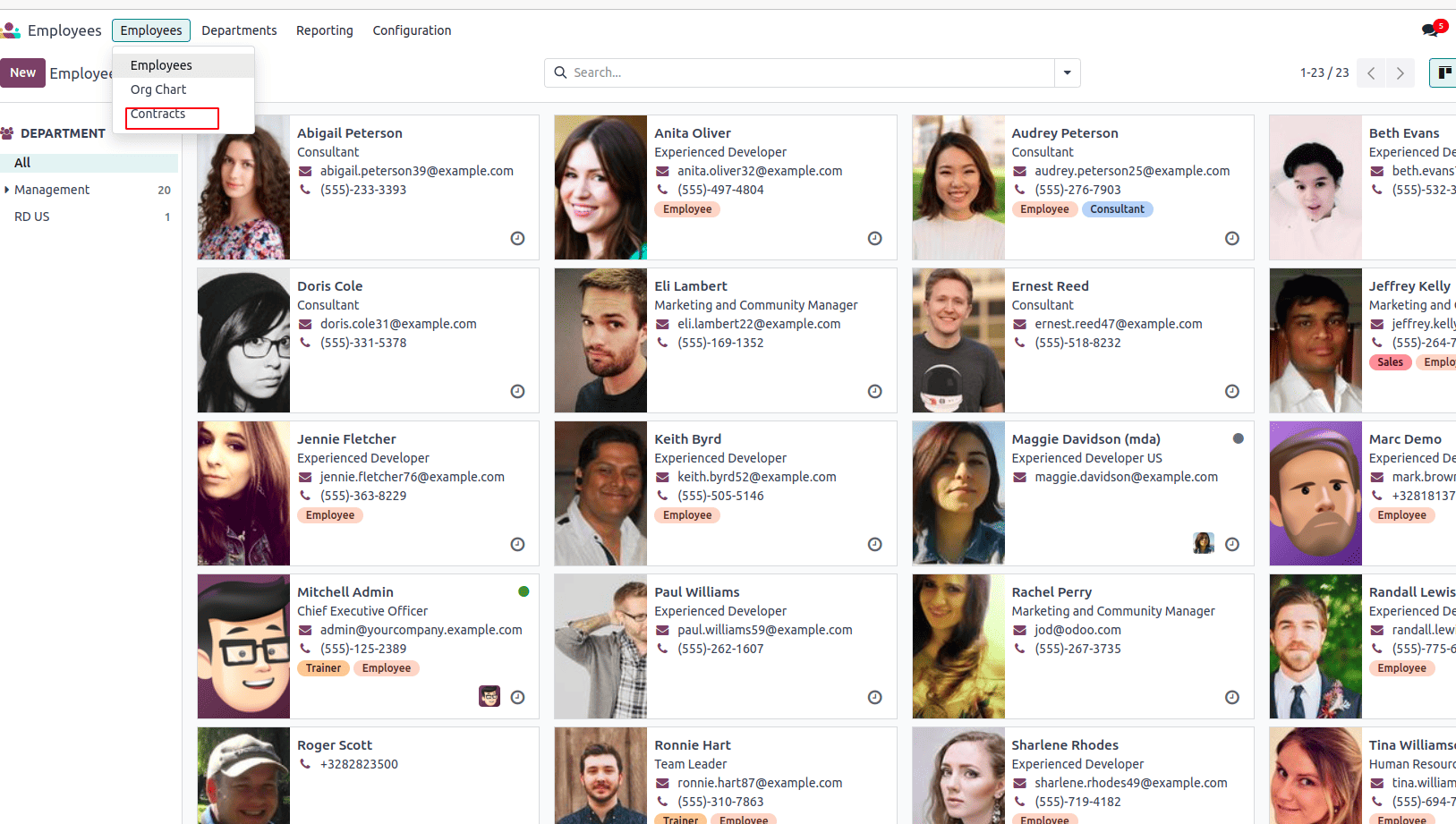
Task: Click Mitchell Admin green presence status dot
Action: coord(524,591)
